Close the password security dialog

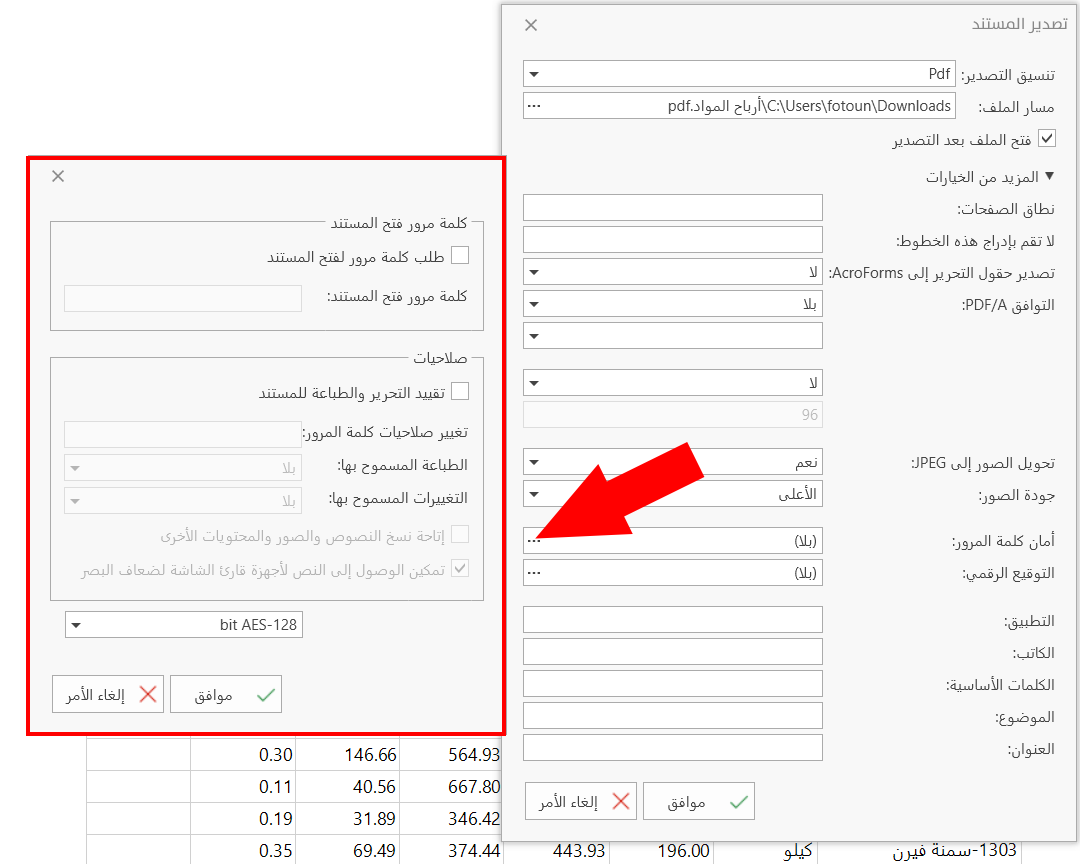pos(58,176)
